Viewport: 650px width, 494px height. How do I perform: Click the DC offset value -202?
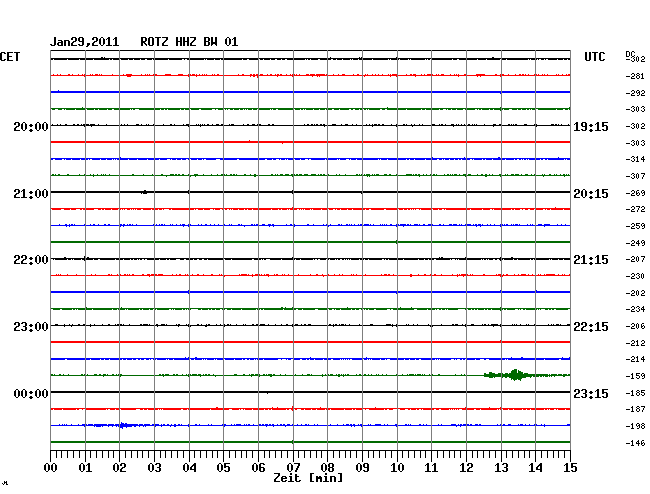coord(635,293)
